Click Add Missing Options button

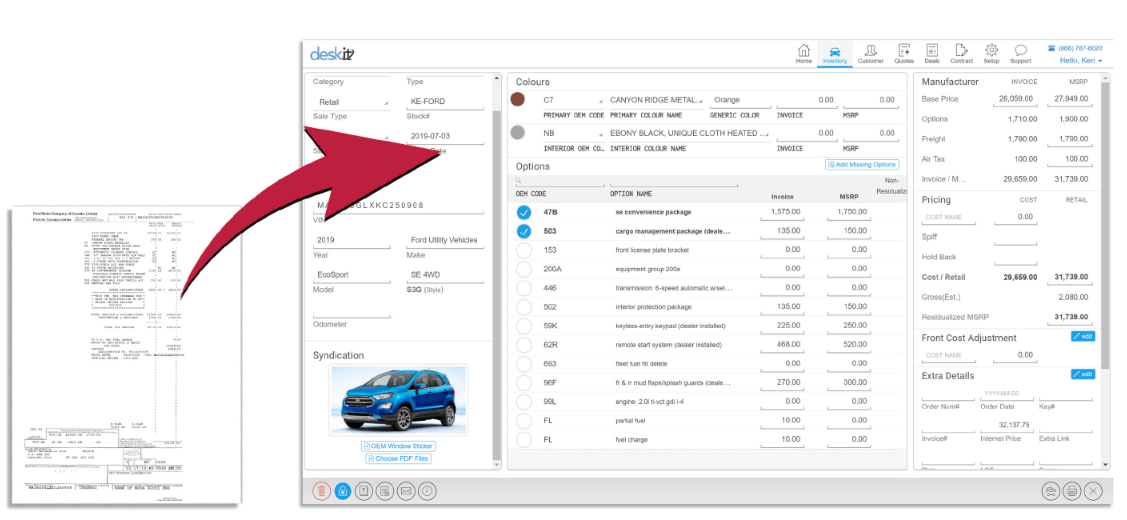(x=862, y=165)
